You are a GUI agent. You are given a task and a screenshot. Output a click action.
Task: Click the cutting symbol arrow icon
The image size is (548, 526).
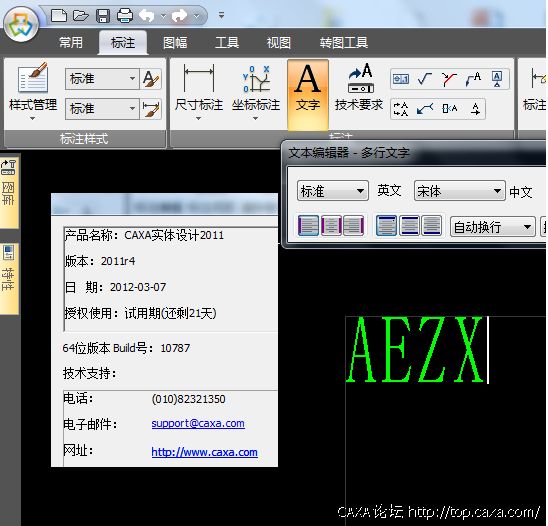(x=475, y=109)
